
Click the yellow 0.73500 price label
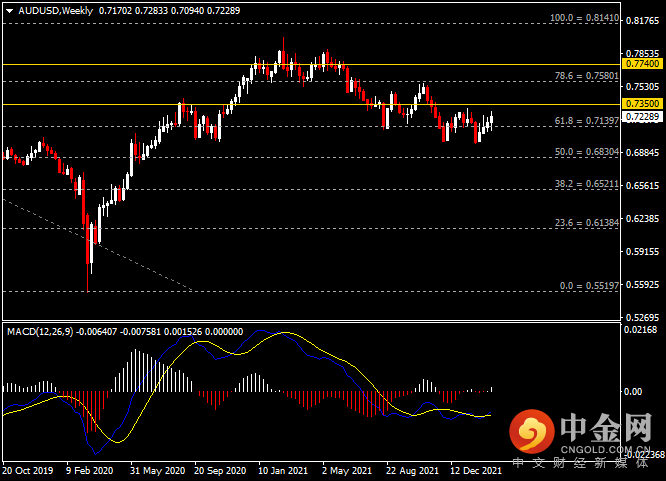(642, 104)
